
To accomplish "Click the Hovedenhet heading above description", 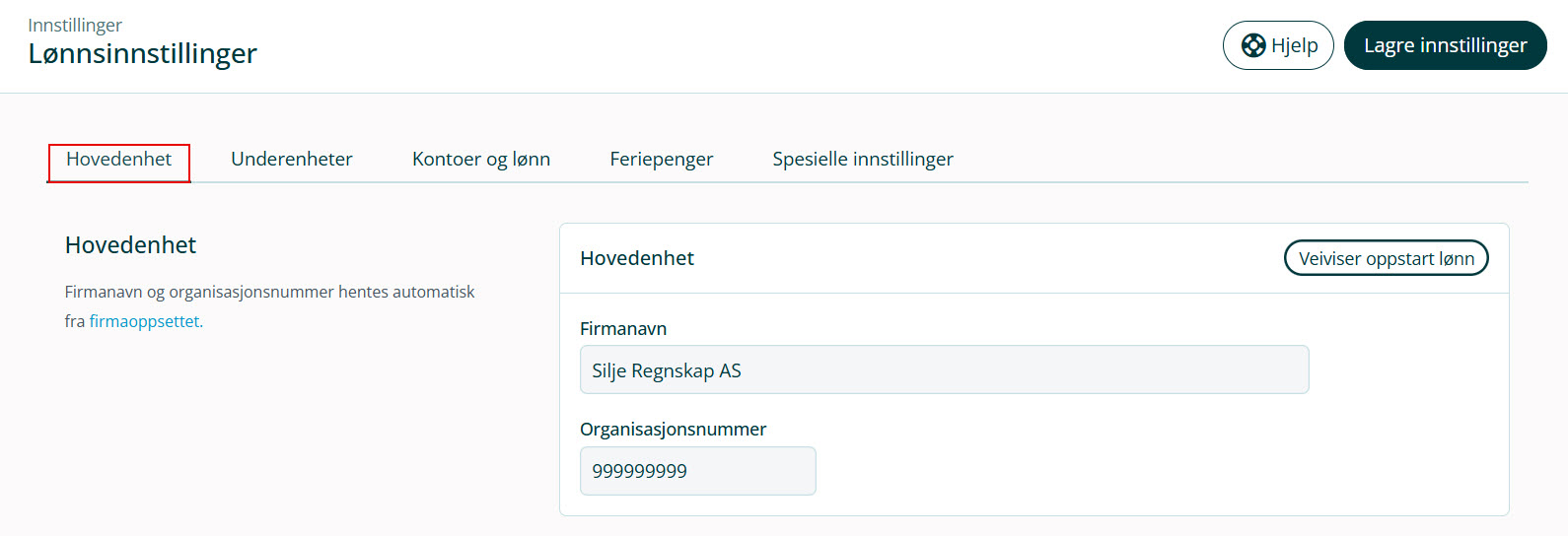I will pyautogui.click(x=130, y=245).
